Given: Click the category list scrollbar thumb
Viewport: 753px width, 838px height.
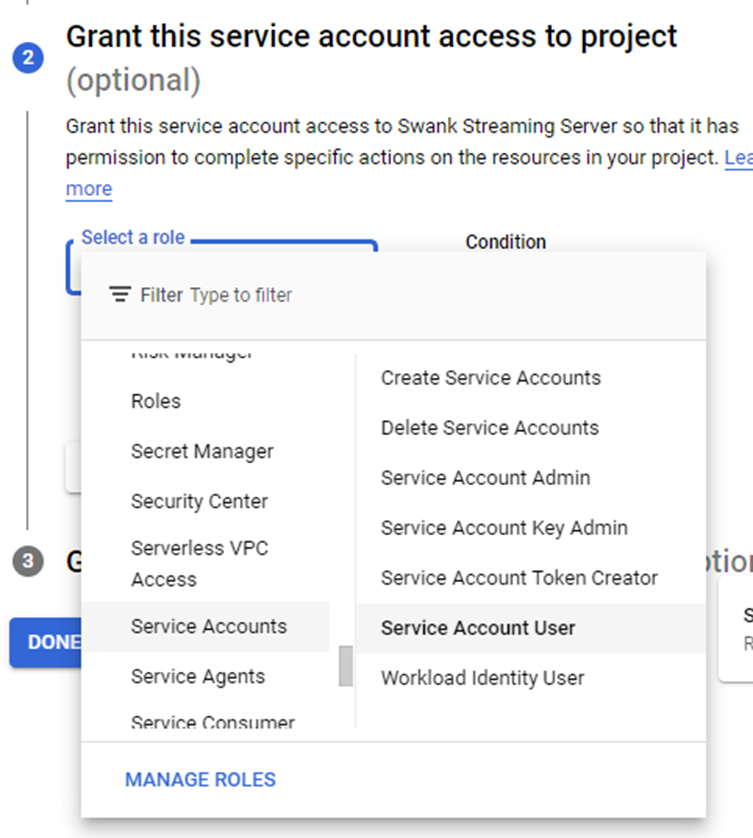Looking at the screenshot, I should [346, 666].
